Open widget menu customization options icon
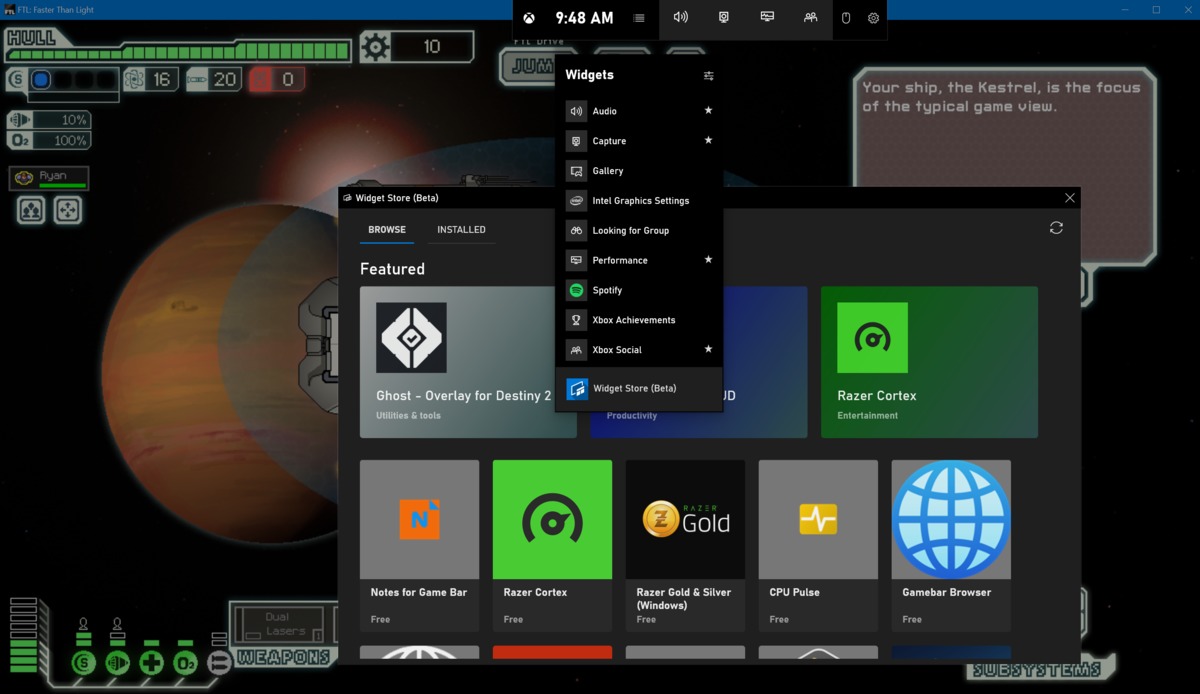 tap(709, 76)
